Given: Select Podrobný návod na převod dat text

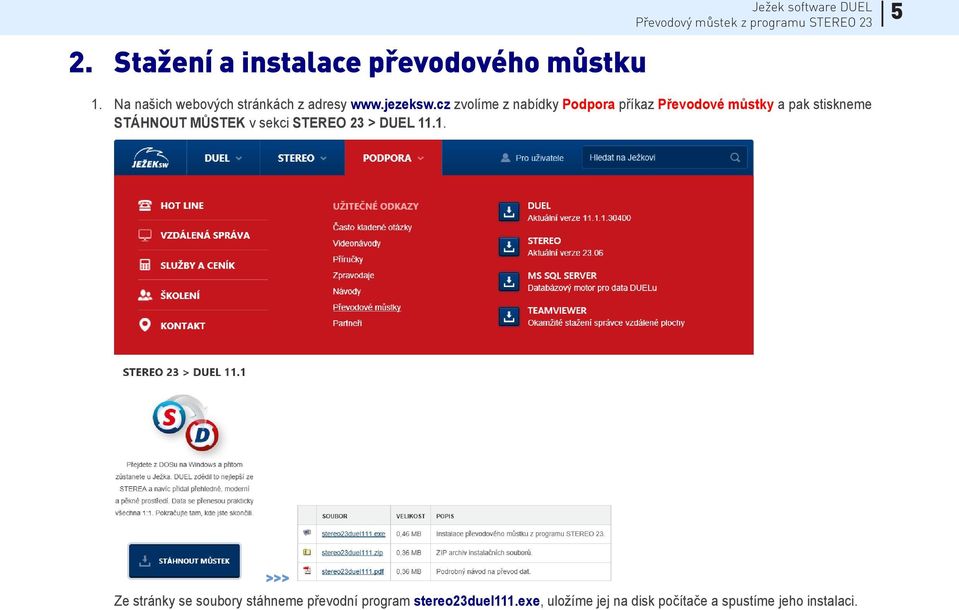Looking at the screenshot, I should point(483,571).
